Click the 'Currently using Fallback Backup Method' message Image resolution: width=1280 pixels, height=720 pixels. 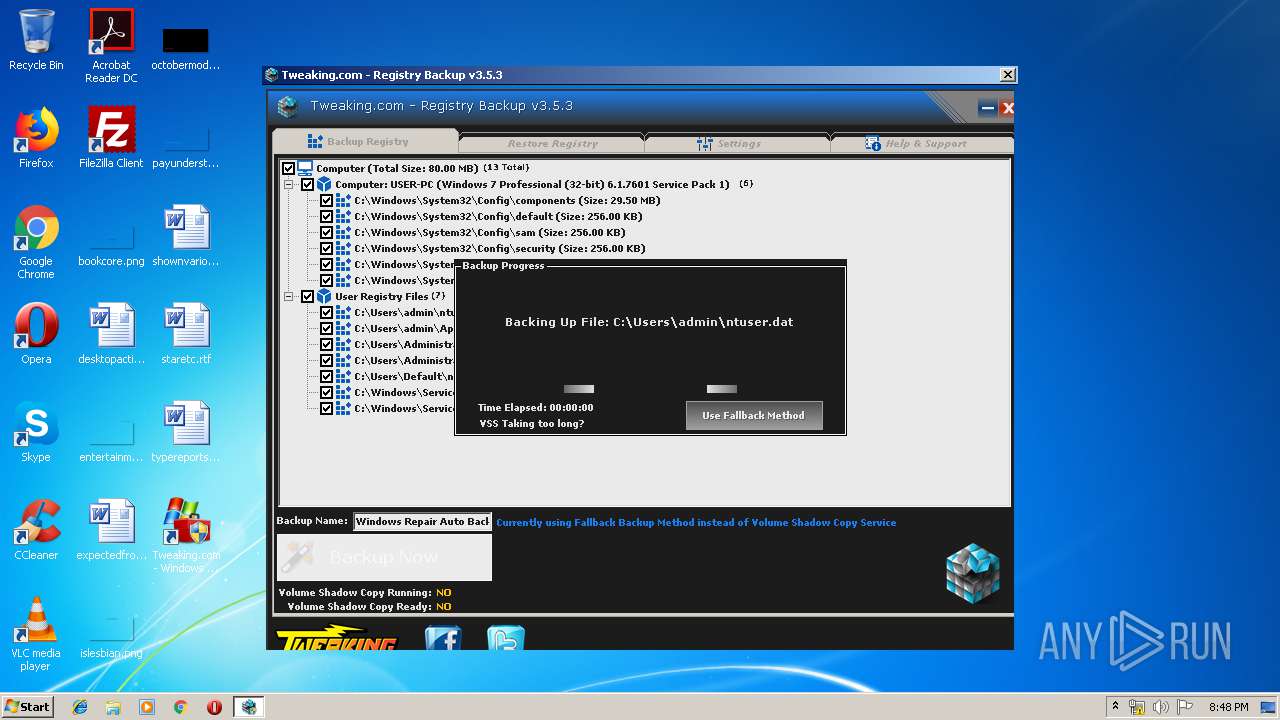(x=696, y=522)
